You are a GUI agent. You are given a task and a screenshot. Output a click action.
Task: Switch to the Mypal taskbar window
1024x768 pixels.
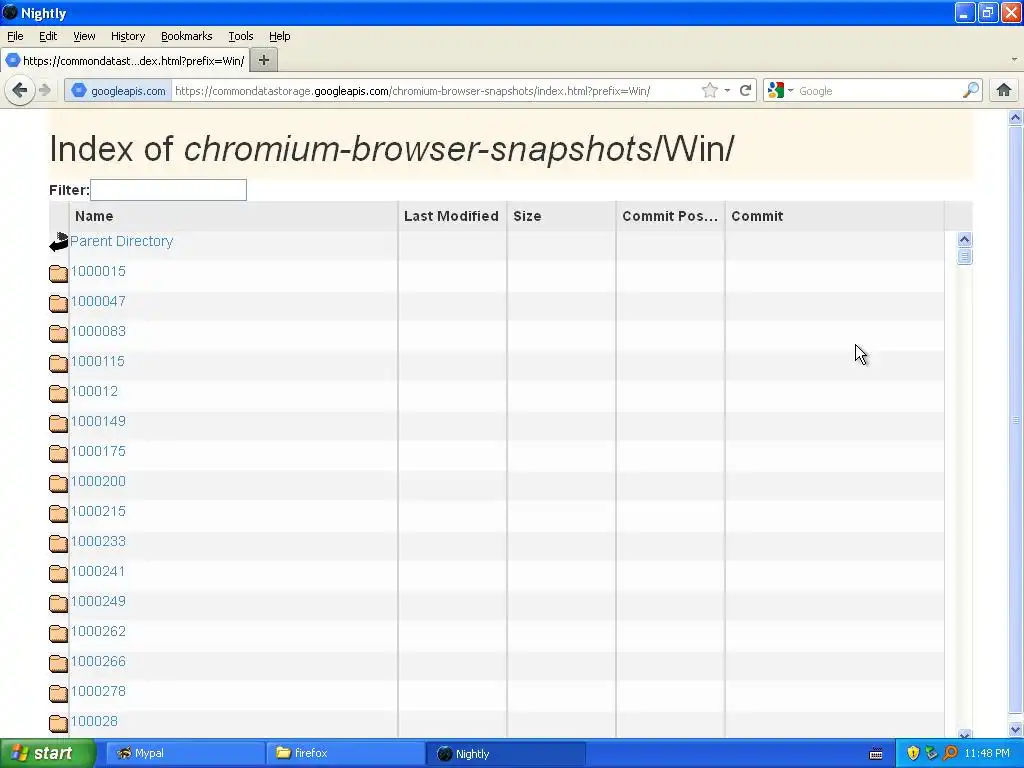coord(185,753)
